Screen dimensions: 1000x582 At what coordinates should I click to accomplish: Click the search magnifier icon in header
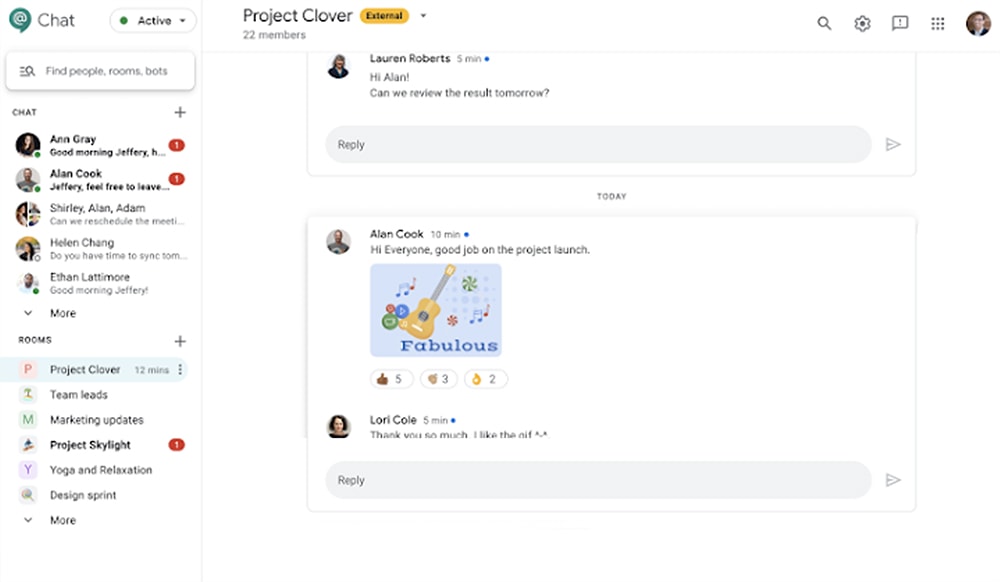point(824,24)
